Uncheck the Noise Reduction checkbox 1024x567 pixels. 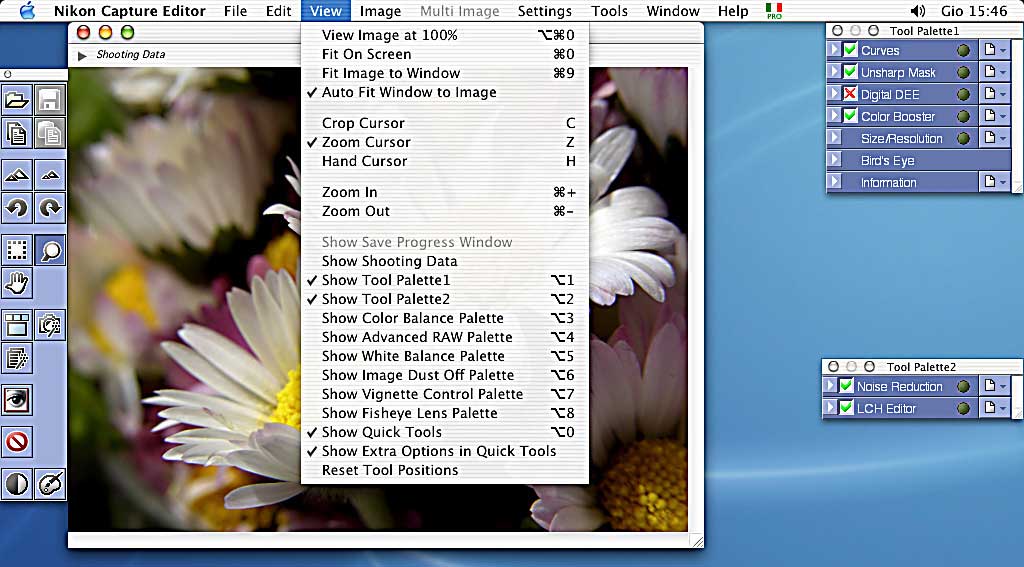coord(846,386)
